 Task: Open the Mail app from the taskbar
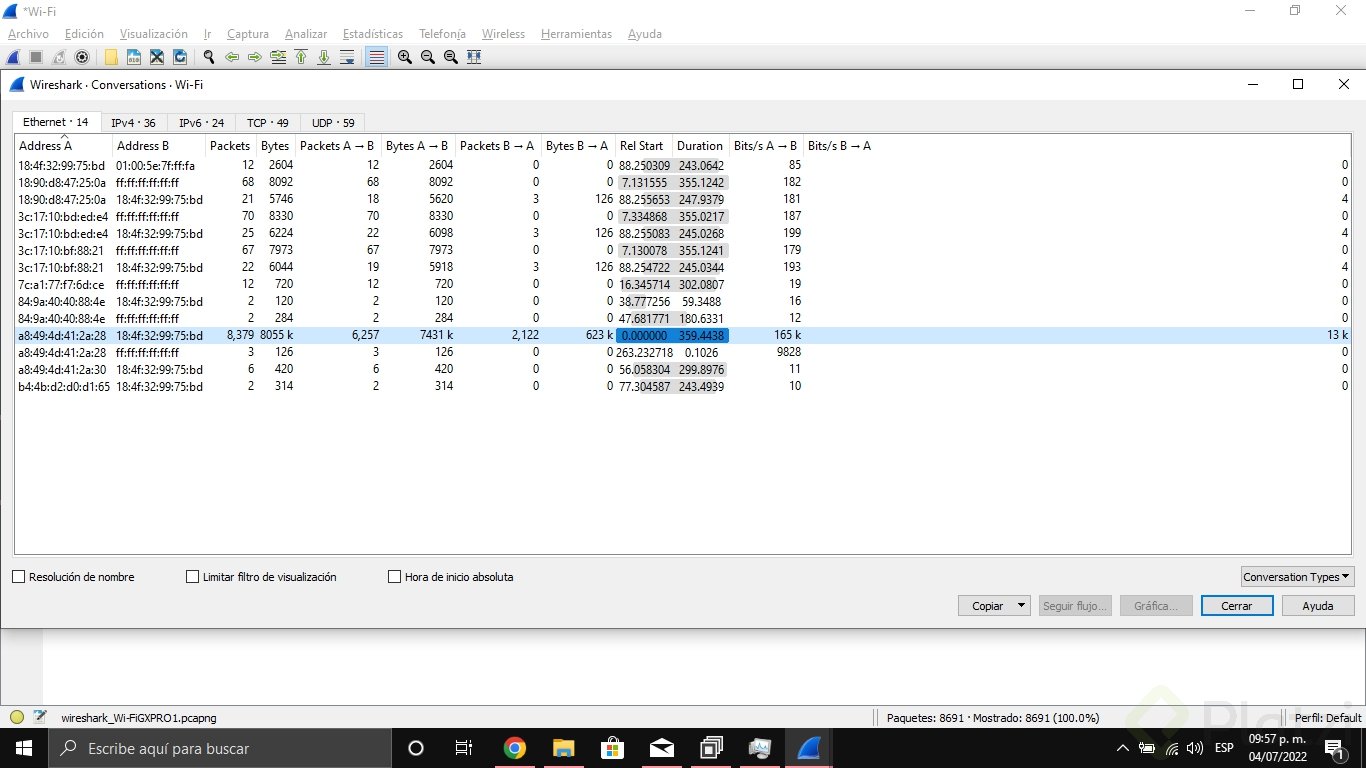point(662,748)
